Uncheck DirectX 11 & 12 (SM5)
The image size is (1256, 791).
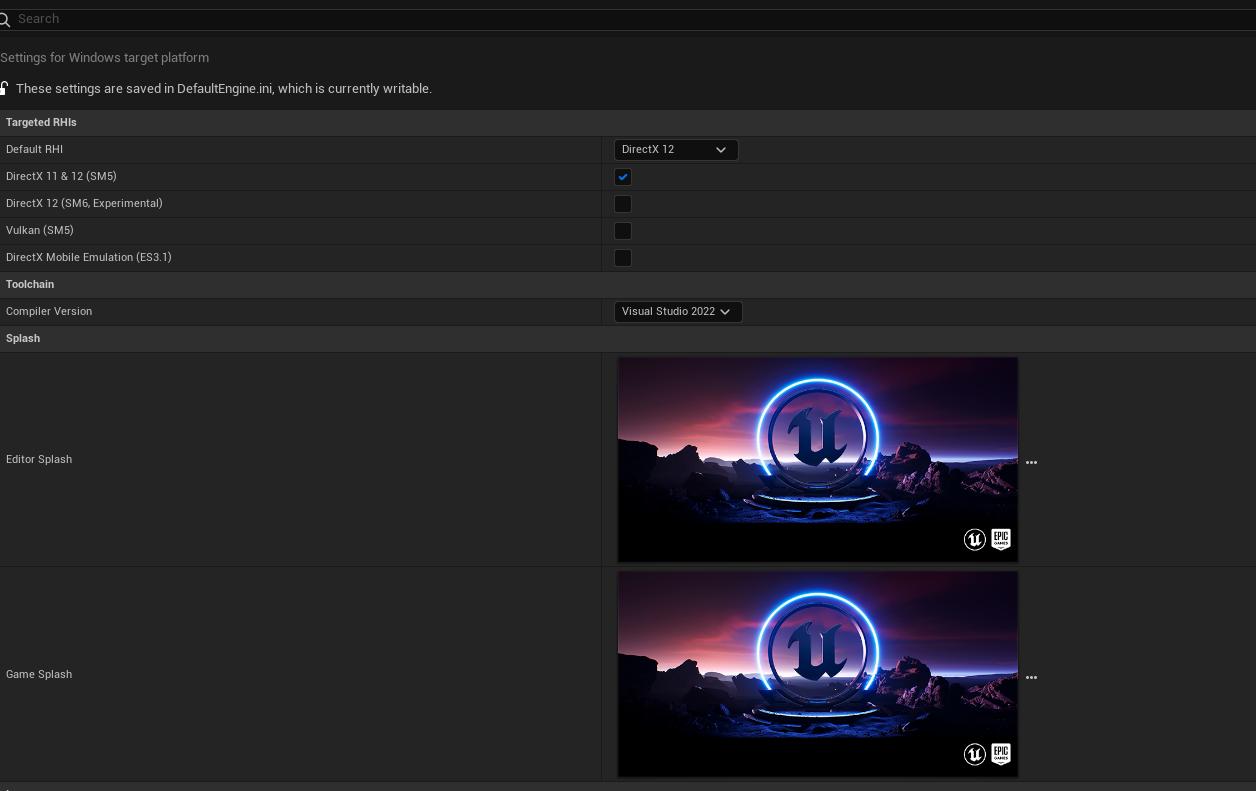coord(623,177)
